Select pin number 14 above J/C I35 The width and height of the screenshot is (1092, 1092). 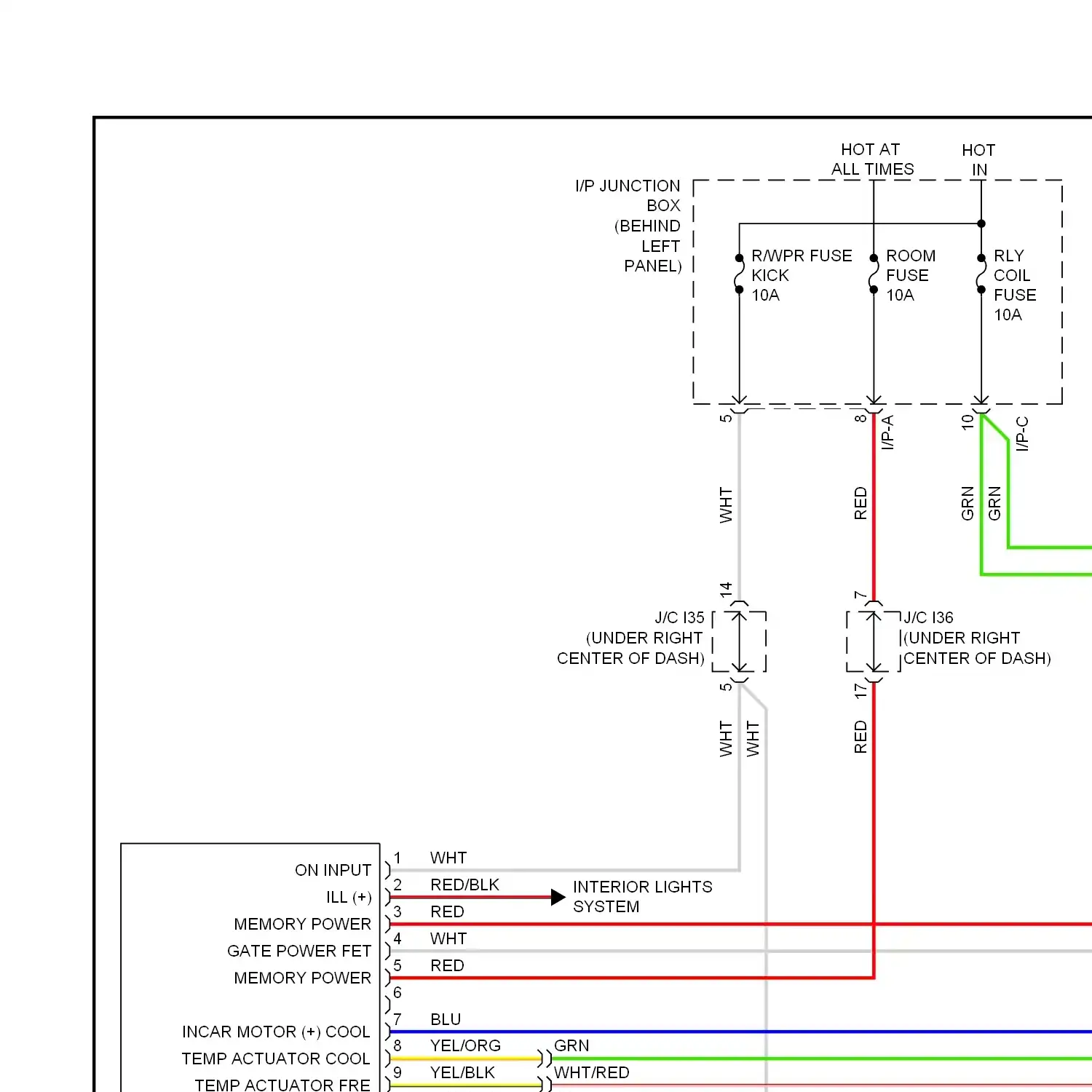pyautogui.click(x=726, y=590)
